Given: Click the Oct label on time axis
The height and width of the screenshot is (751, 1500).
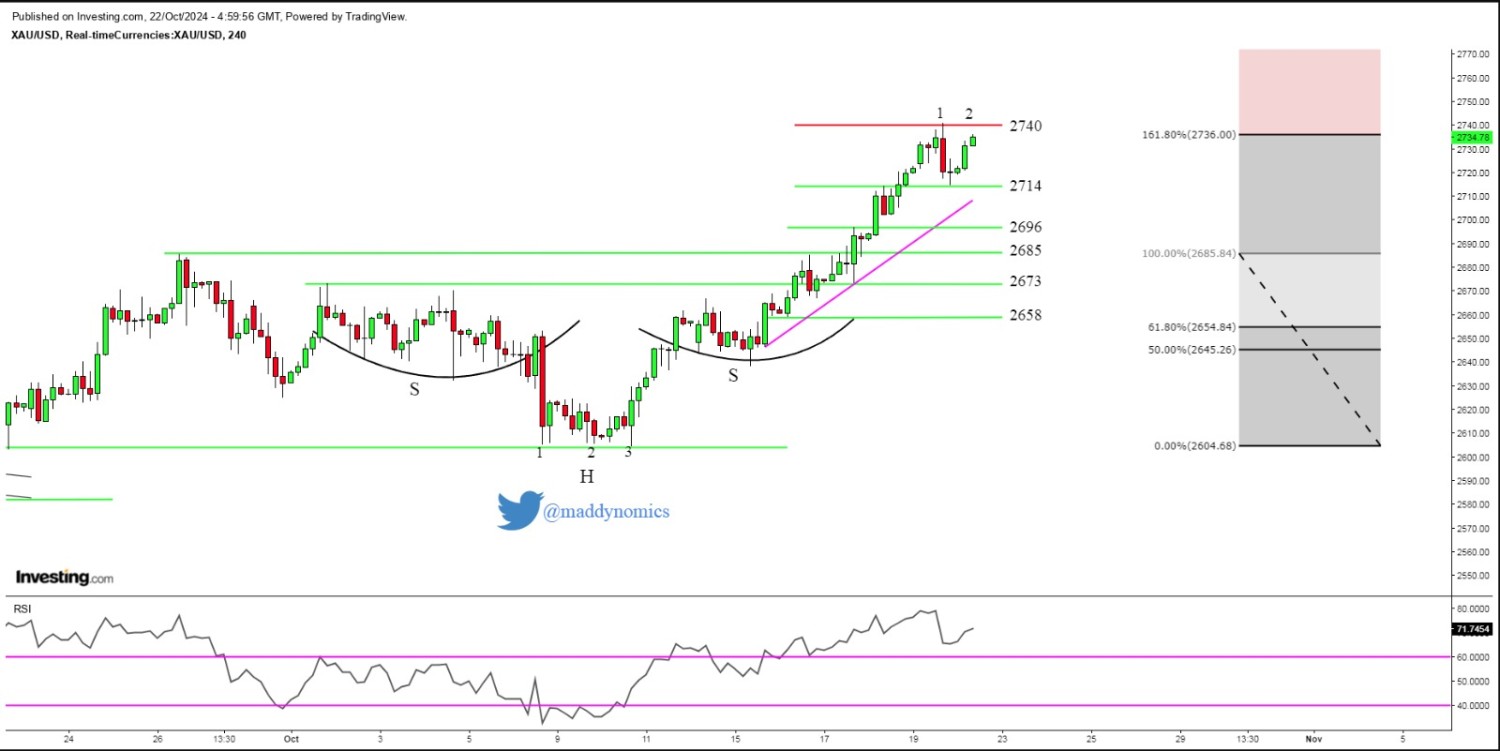Looking at the screenshot, I should pos(291,739).
